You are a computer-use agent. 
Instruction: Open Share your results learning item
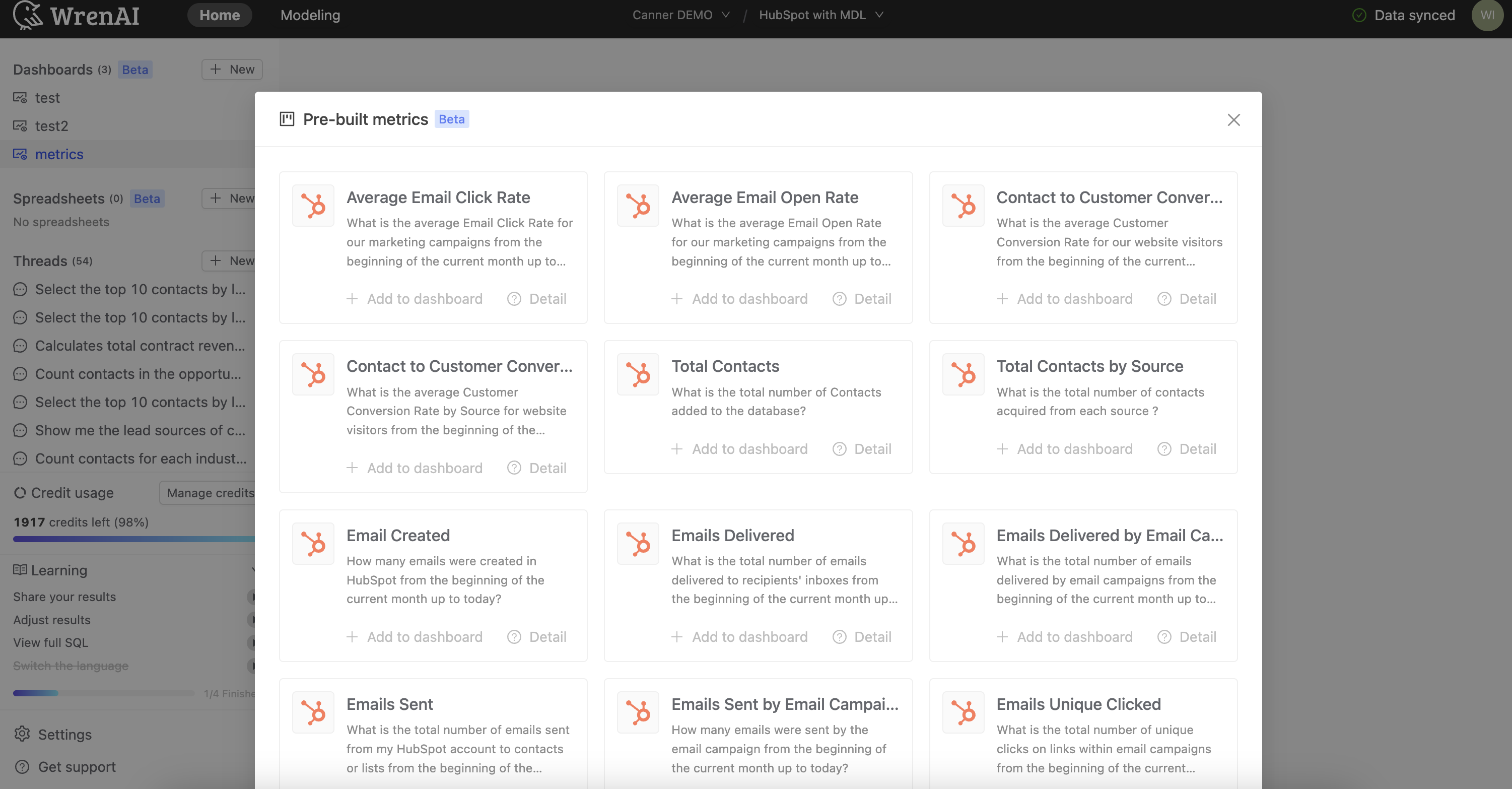[64, 597]
